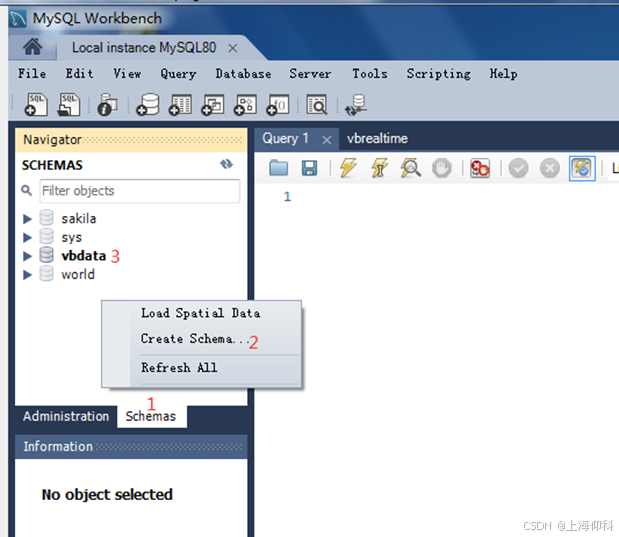This screenshot has height=537, width=619.
Task: Click reconnect to DBMS toolbar icon
Action: click(x=355, y=105)
